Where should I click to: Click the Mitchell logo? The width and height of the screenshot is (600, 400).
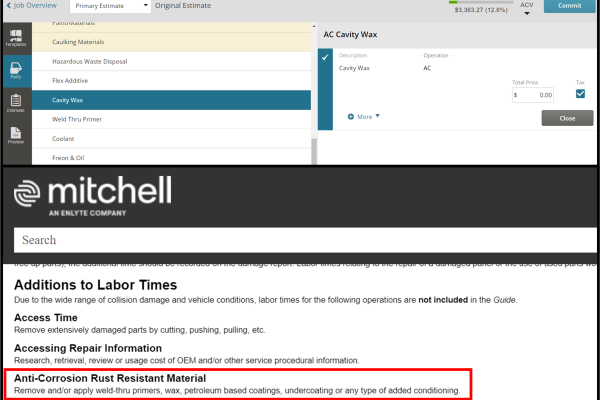tap(92, 196)
